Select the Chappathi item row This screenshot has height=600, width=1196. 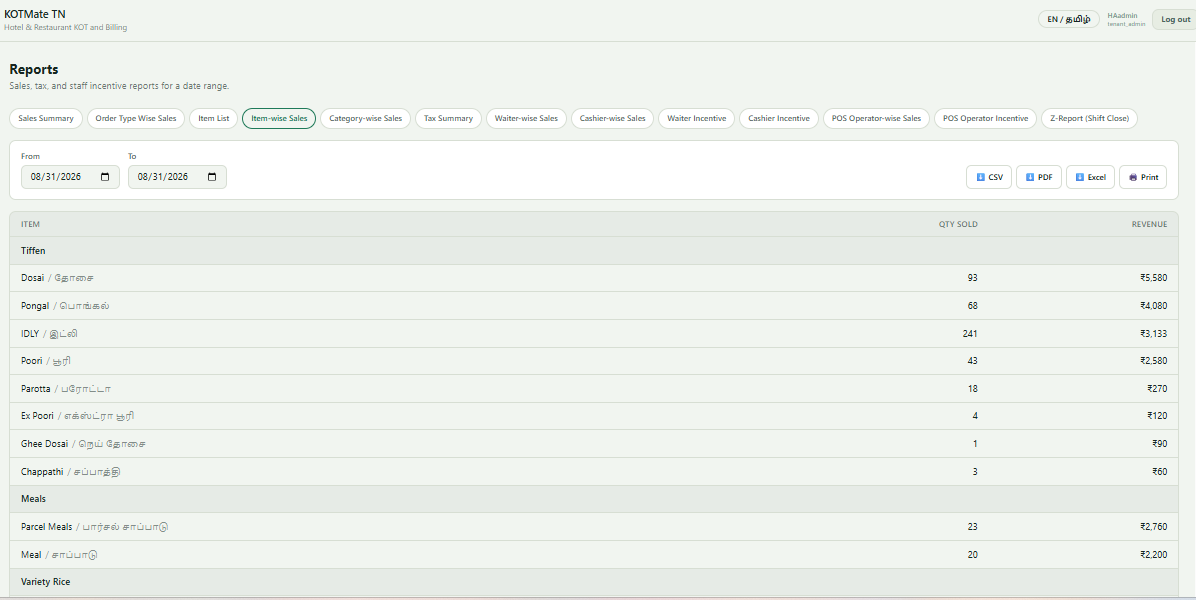593,472
